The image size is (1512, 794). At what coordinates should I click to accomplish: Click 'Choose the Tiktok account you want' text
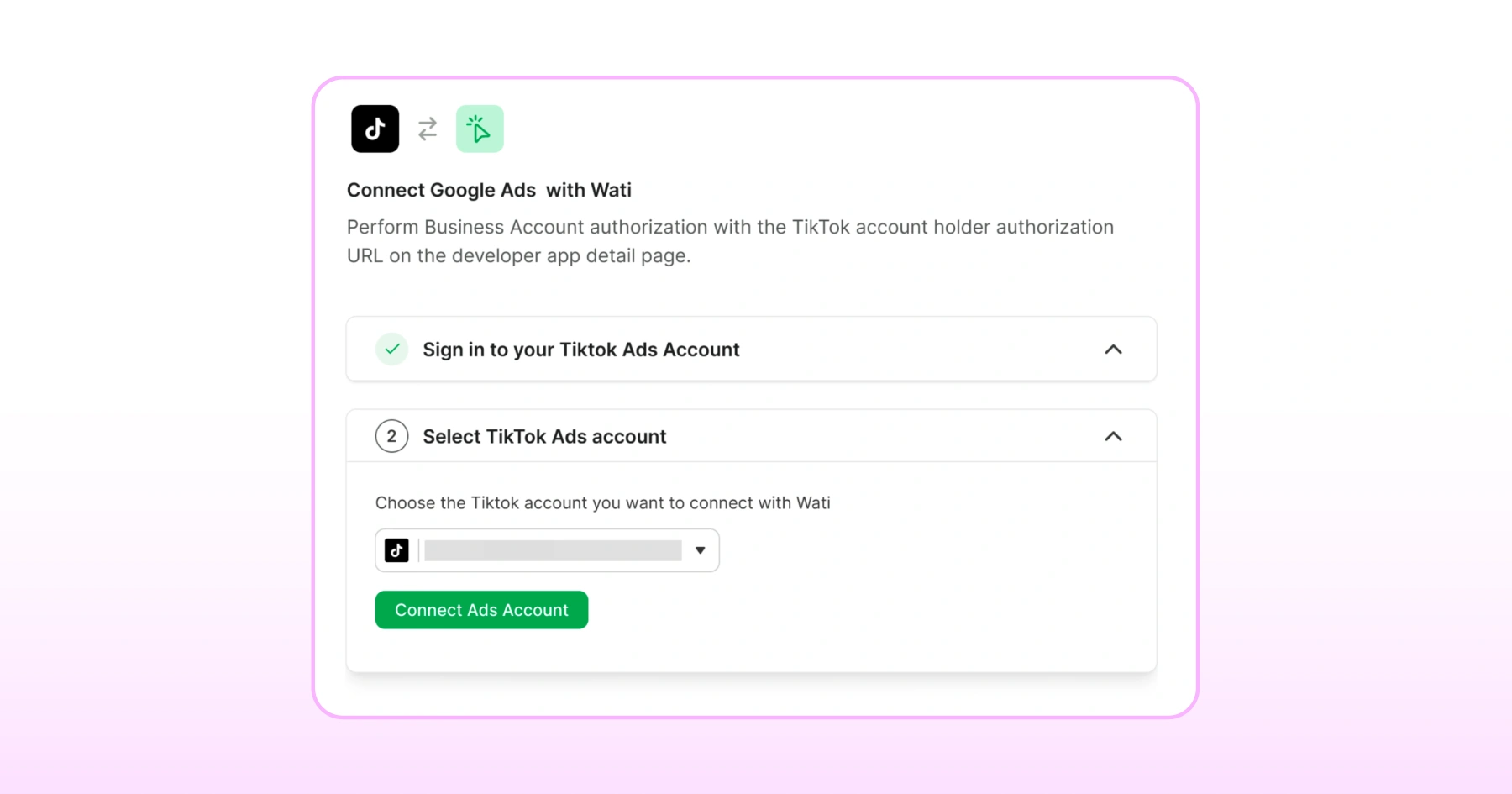tap(603, 502)
